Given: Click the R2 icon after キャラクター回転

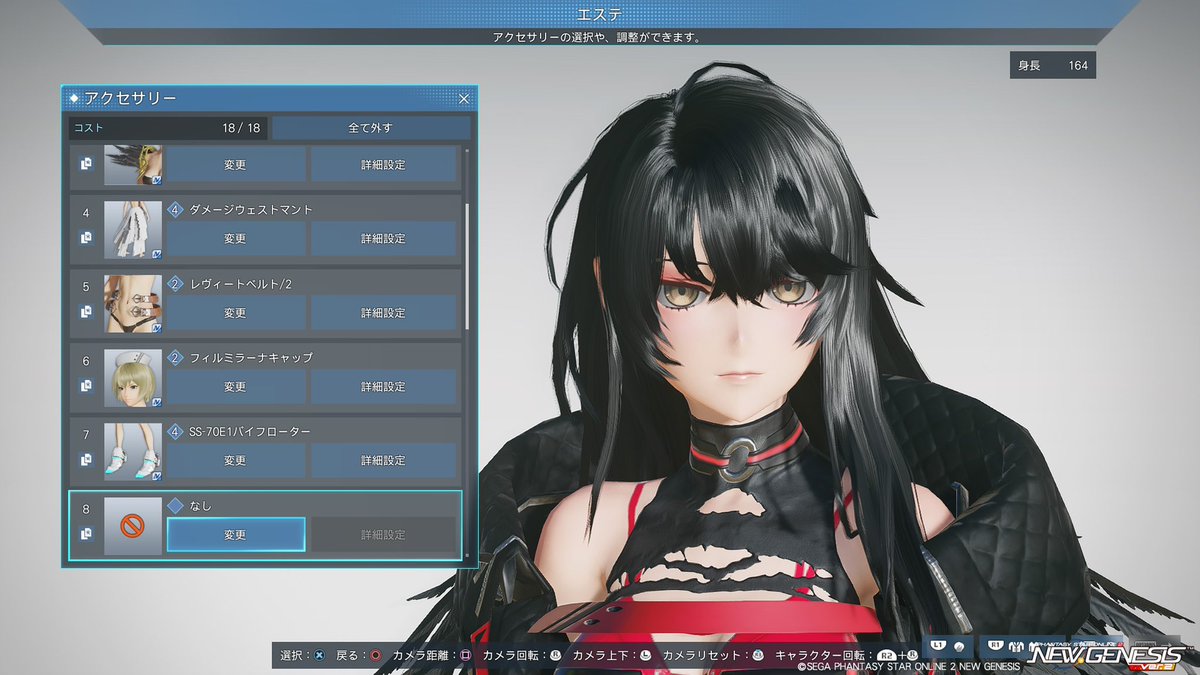Looking at the screenshot, I should coord(885,656).
